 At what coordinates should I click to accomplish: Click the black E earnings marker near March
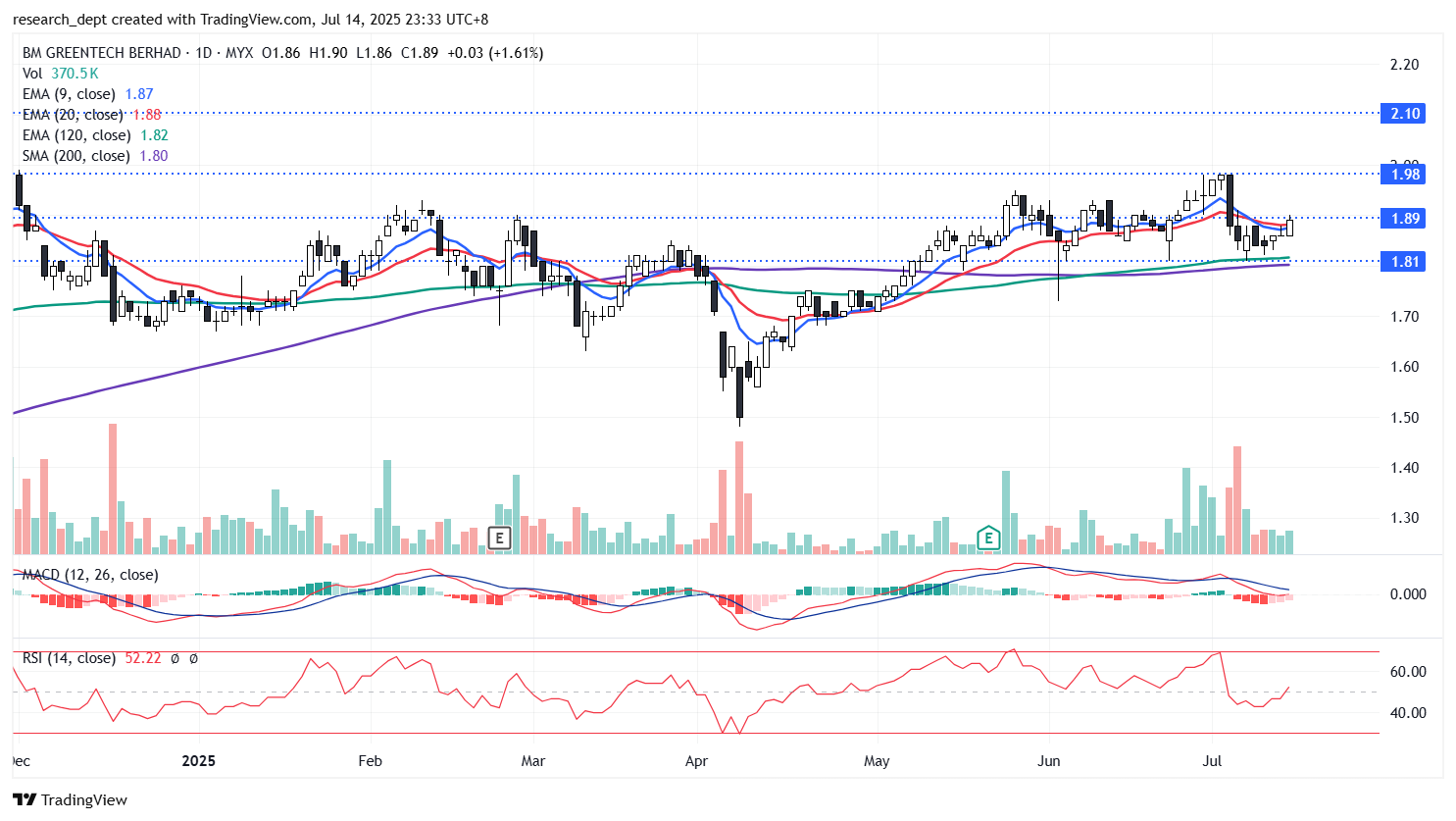(500, 538)
